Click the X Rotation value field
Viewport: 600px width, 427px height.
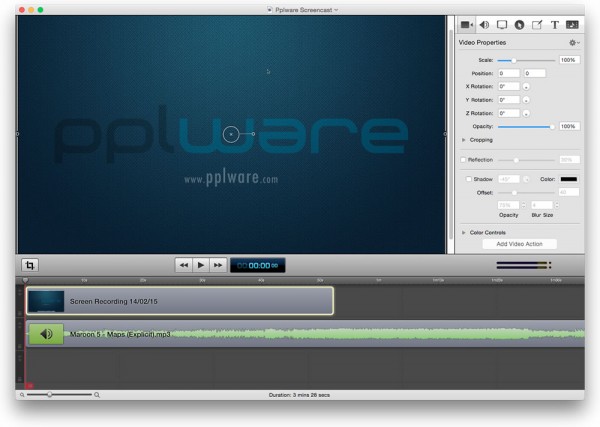tap(509, 86)
